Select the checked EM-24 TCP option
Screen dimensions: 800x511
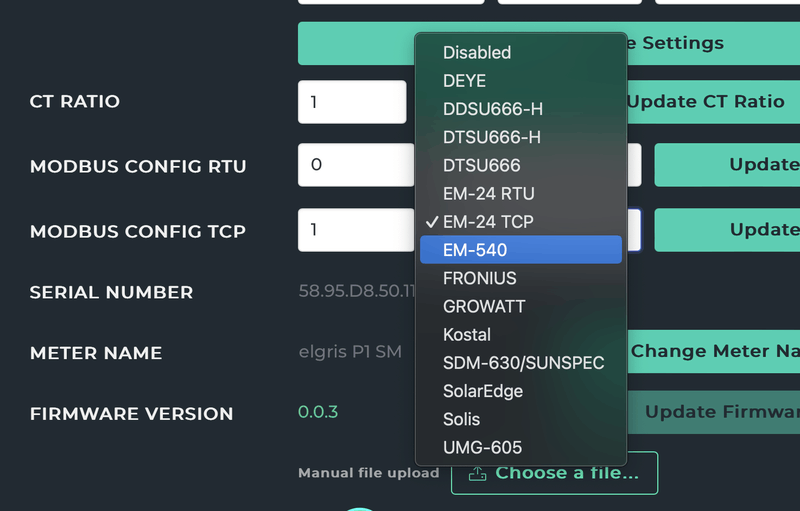tap(488, 221)
